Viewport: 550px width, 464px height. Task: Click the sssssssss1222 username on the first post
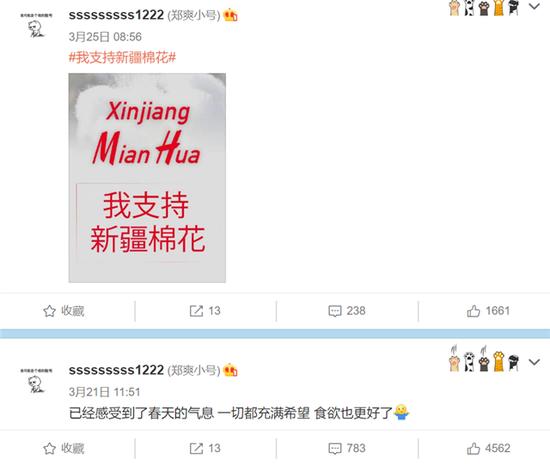click(116, 15)
